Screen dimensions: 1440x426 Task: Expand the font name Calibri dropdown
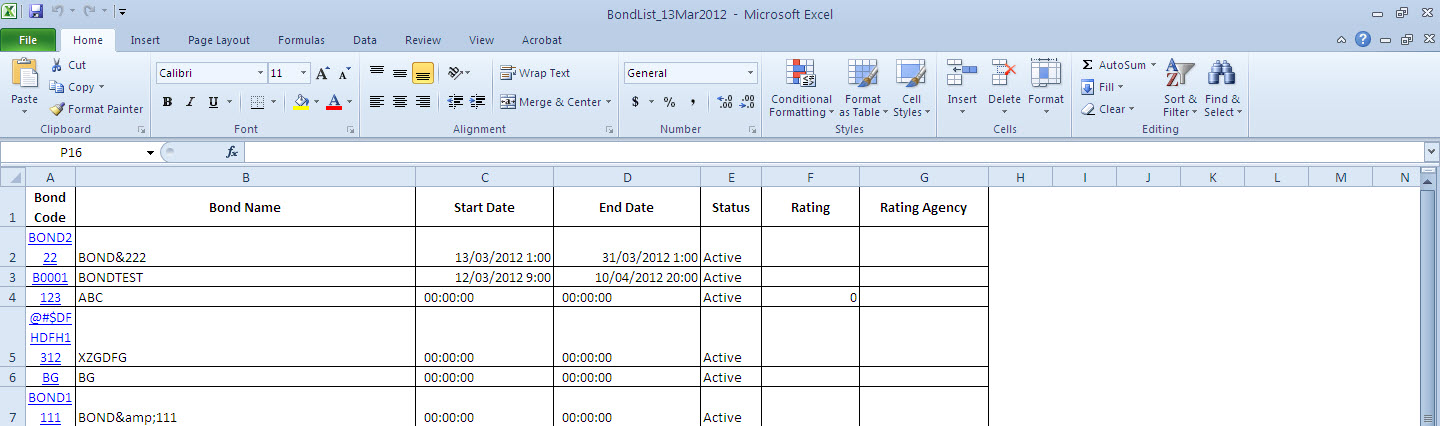coord(260,73)
